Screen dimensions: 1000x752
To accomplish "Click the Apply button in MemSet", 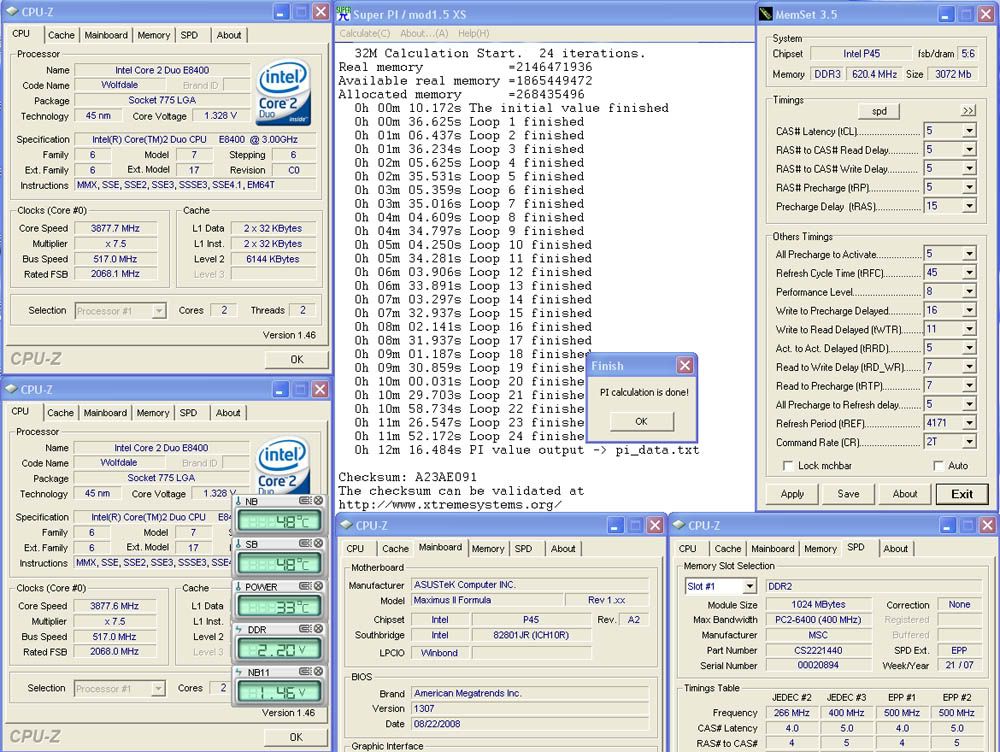I will pos(792,494).
